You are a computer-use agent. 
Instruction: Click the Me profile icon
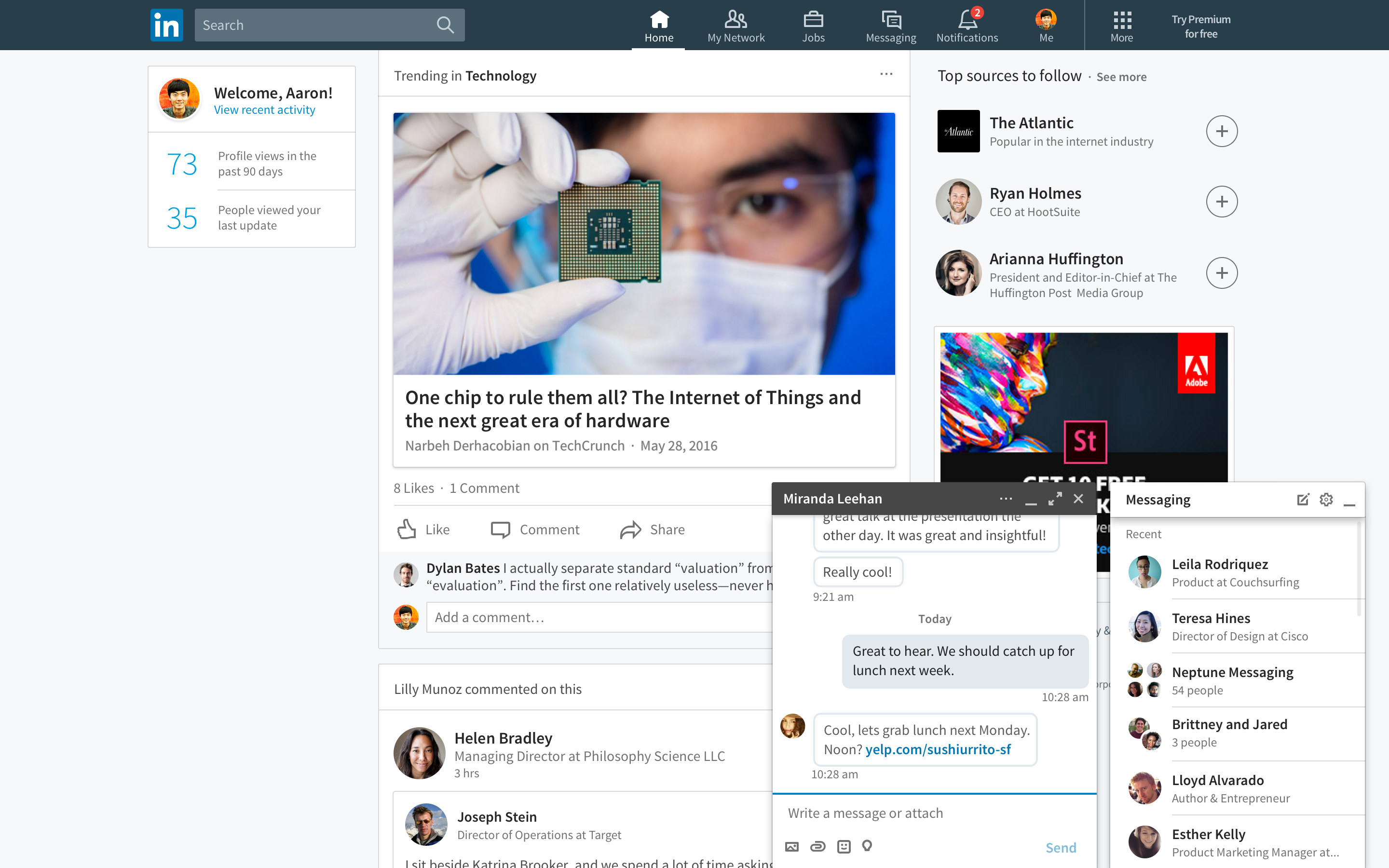(x=1046, y=18)
